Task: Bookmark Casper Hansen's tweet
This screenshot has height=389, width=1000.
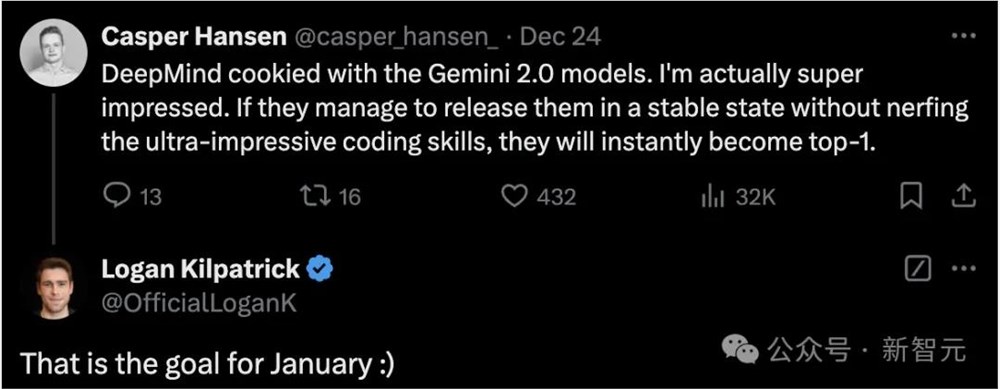Action: (x=911, y=197)
